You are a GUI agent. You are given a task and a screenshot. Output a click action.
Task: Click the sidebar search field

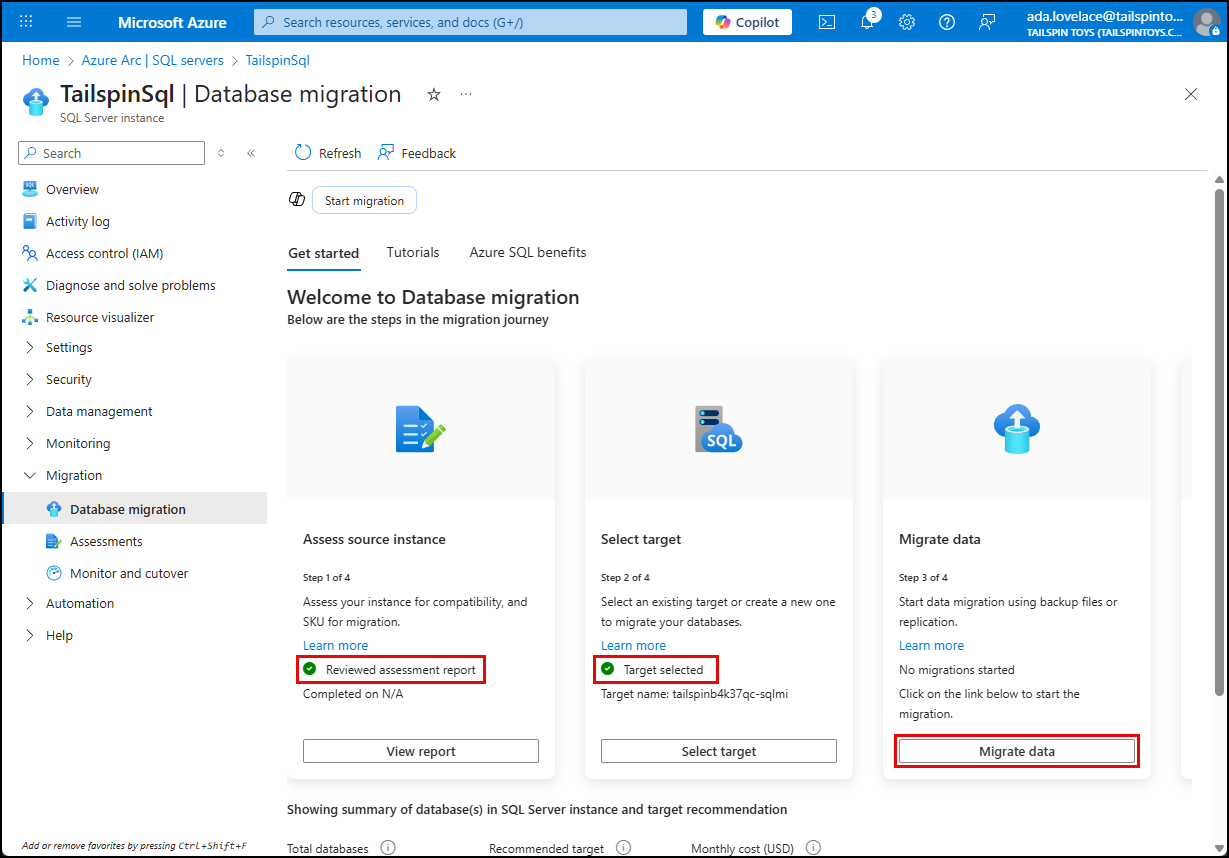click(110, 152)
